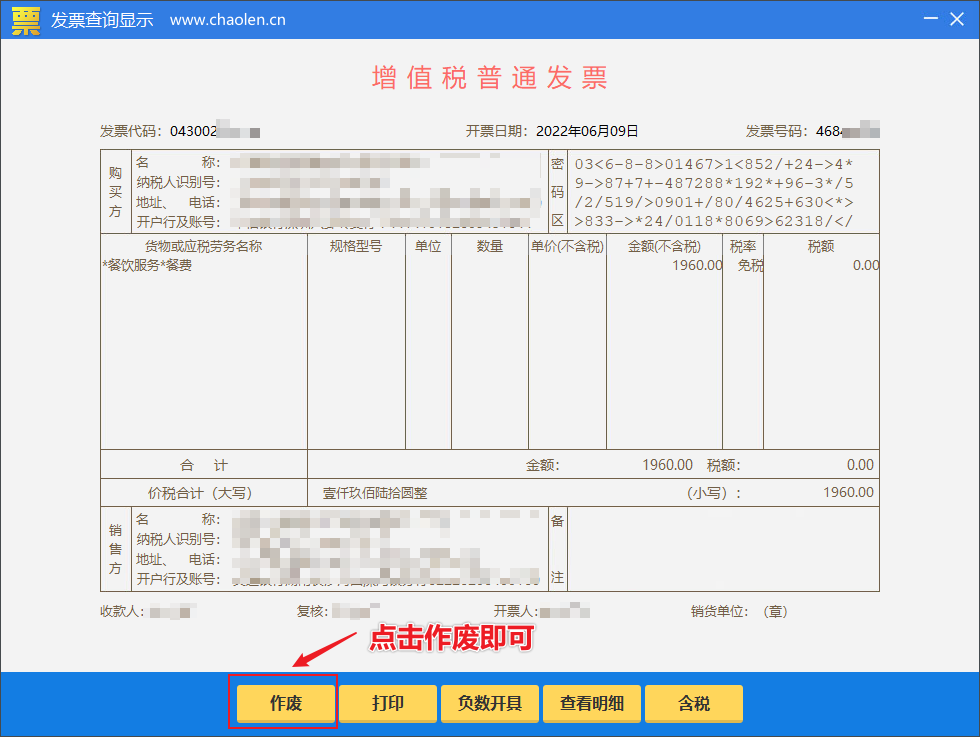
Task: Click the 合计 税额 0.00 value
Action: click(x=860, y=465)
